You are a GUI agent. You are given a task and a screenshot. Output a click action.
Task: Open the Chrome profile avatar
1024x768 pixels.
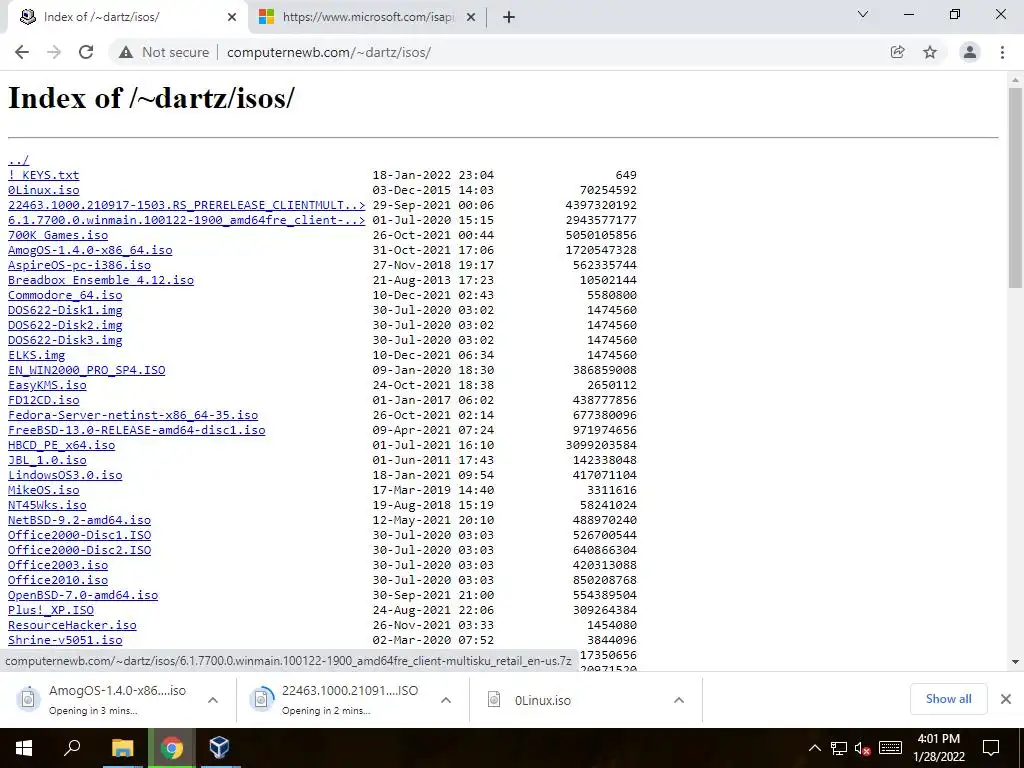tap(970, 52)
